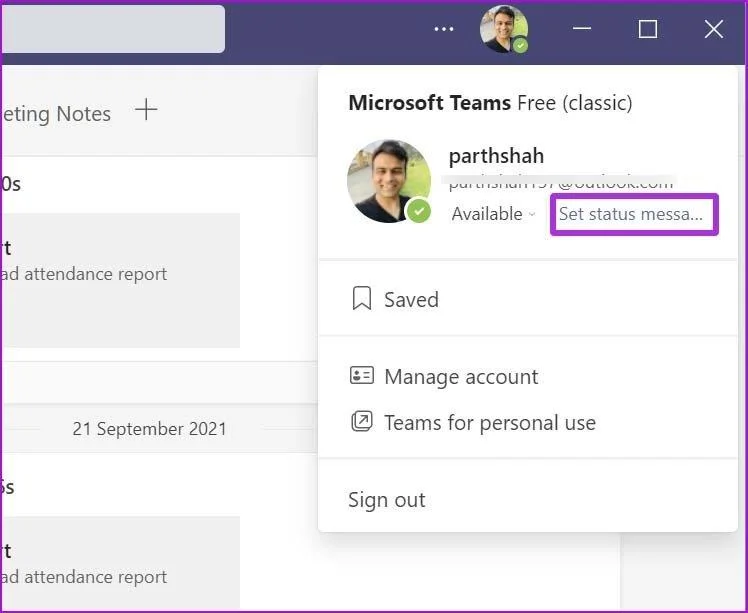Click the large profile picture in flyout
Image resolution: width=748 pixels, height=613 pixels.
coord(389,181)
